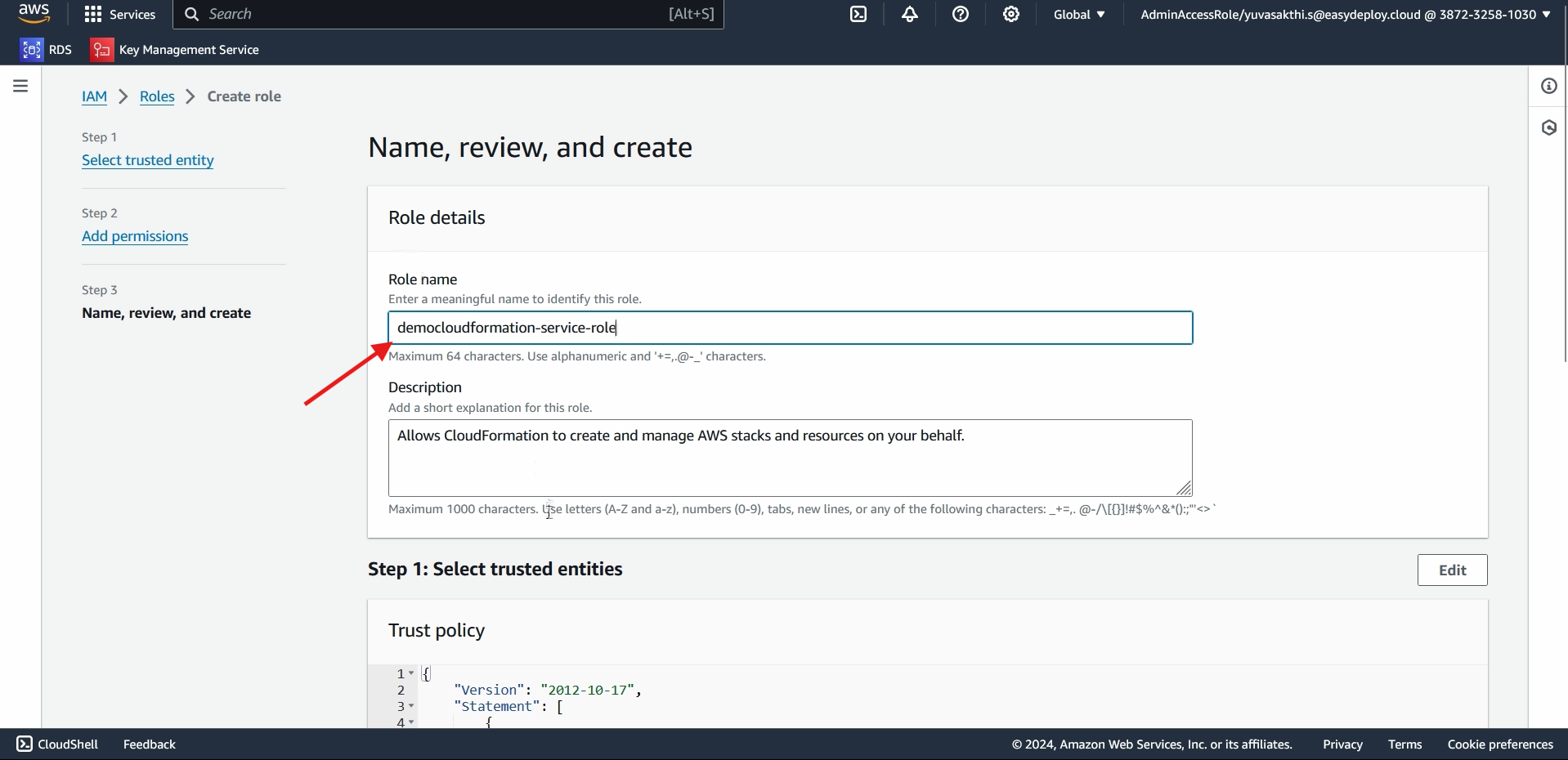This screenshot has width=1568, height=760.
Task: Open the Terms link
Action: (x=1404, y=744)
